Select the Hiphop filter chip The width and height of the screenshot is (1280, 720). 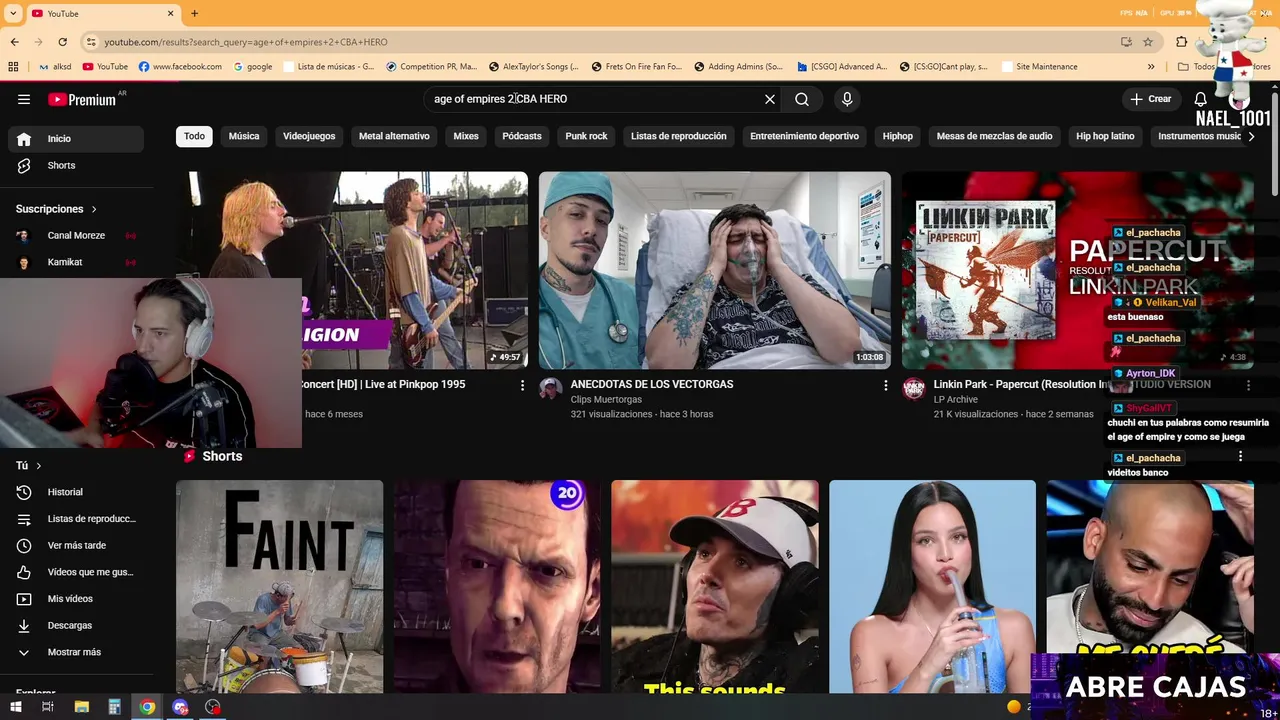point(897,136)
